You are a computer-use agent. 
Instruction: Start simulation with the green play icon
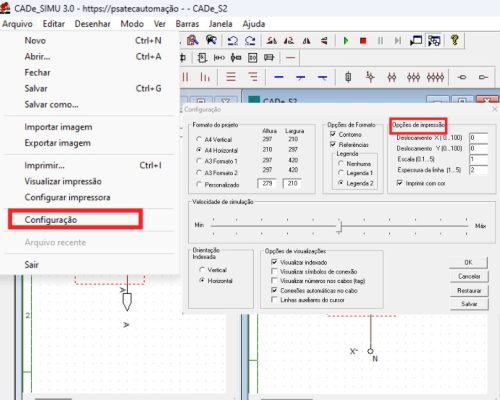[346, 41]
